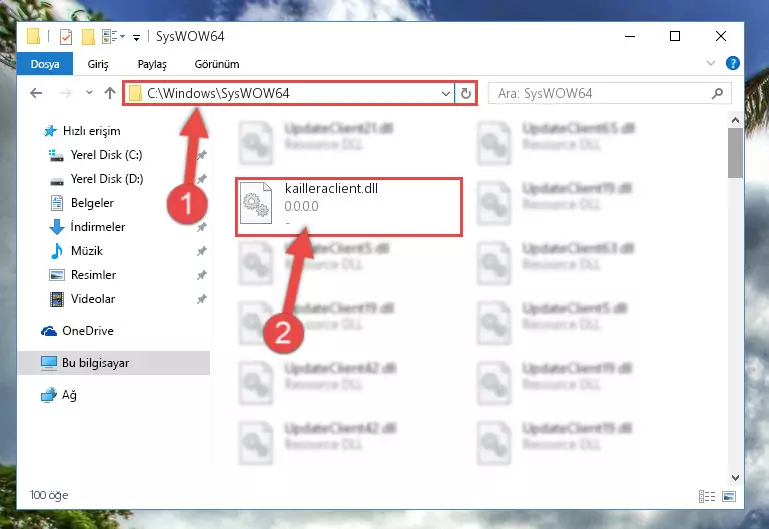Select Bu bilgisayar in navigation pane
Screen dimensions: 769x529
[x=95, y=363]
